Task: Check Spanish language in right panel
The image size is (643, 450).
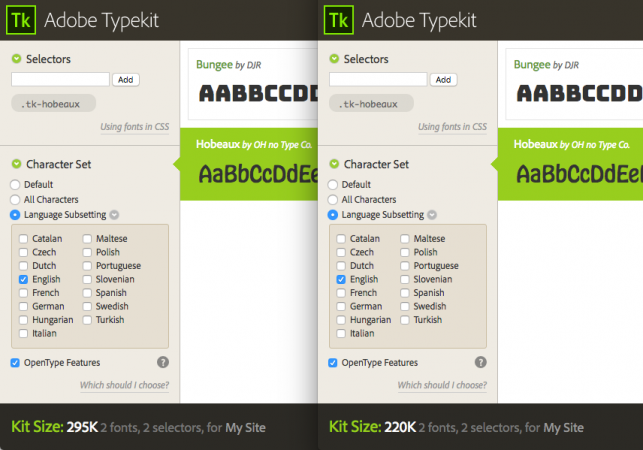Action: (x=405, y=293)
